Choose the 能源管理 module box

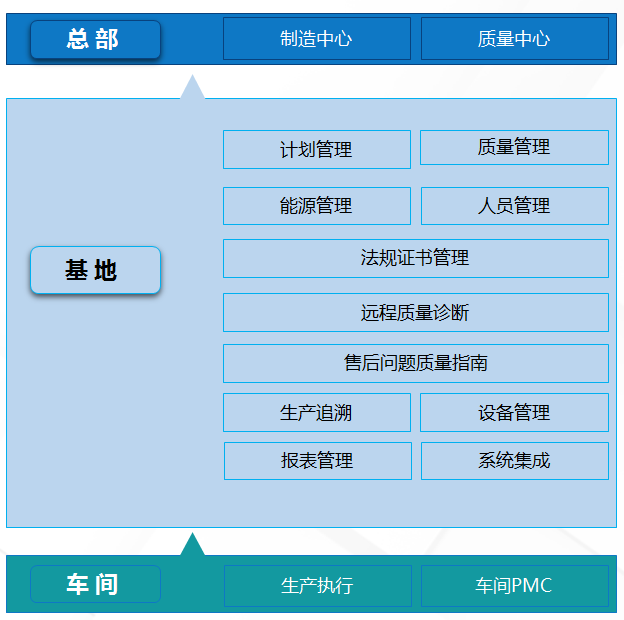[317, 206]
